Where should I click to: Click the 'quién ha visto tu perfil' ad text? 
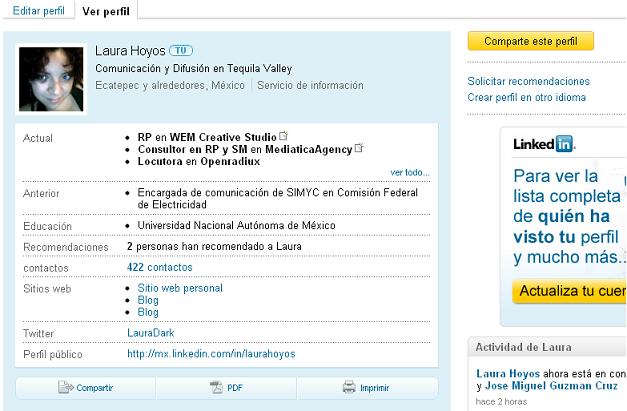click(566, 227)
